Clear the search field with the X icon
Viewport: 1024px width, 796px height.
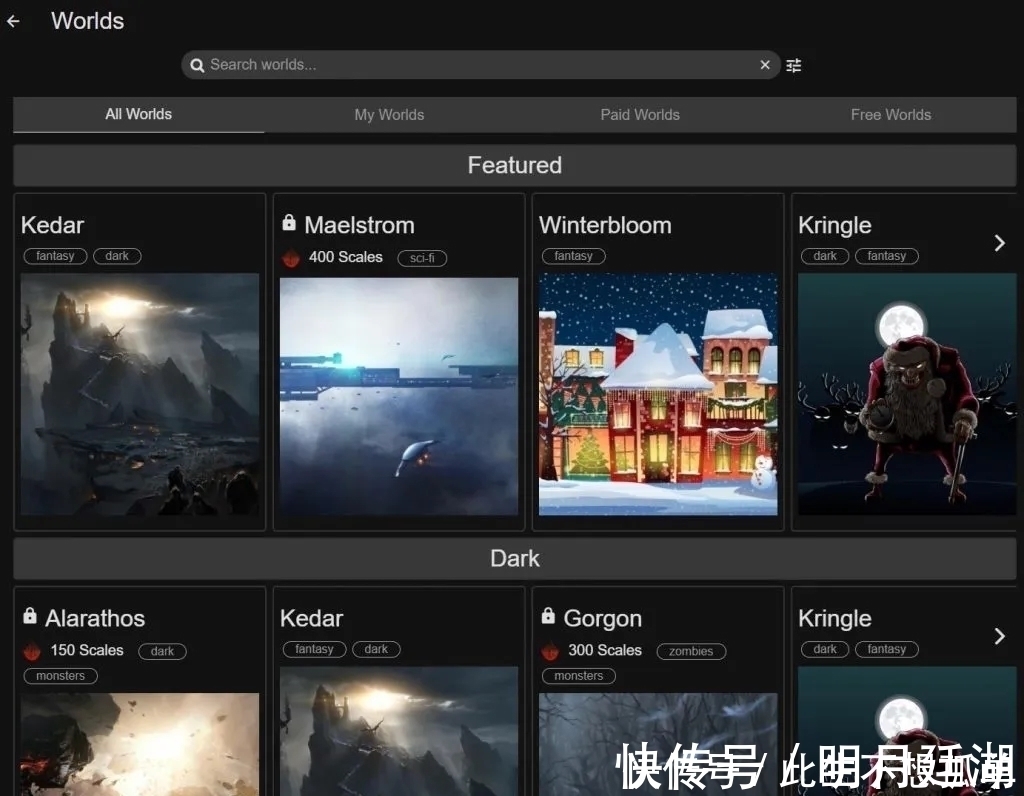click(x=765, y=65)
